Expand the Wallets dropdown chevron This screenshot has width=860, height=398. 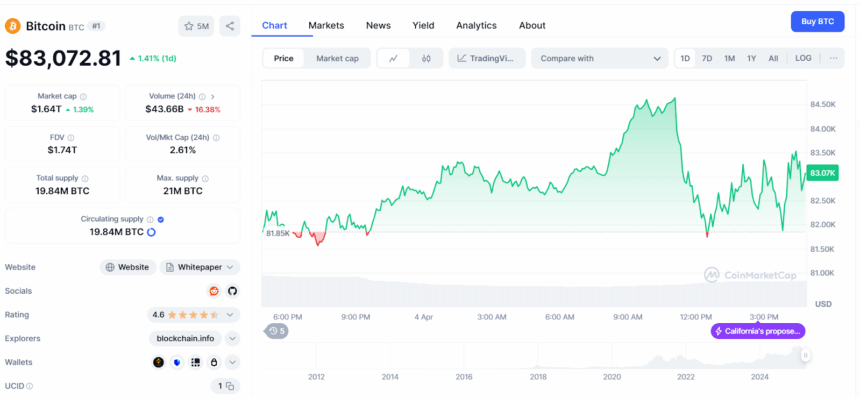click(233, 362)
